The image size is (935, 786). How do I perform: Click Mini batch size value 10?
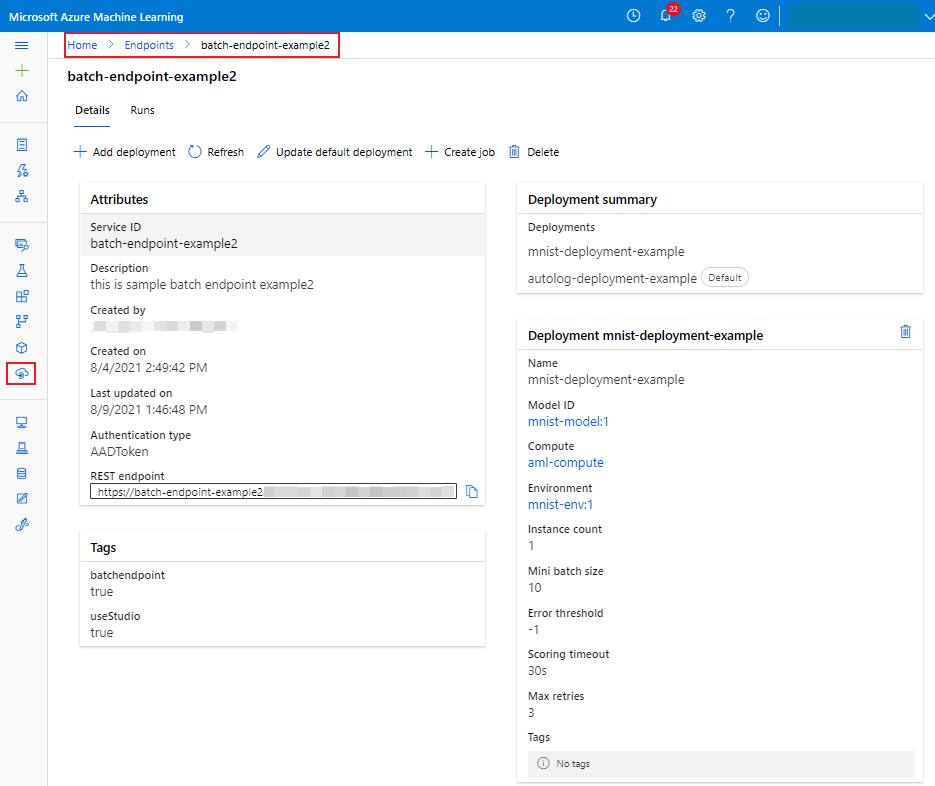(534, 587)
